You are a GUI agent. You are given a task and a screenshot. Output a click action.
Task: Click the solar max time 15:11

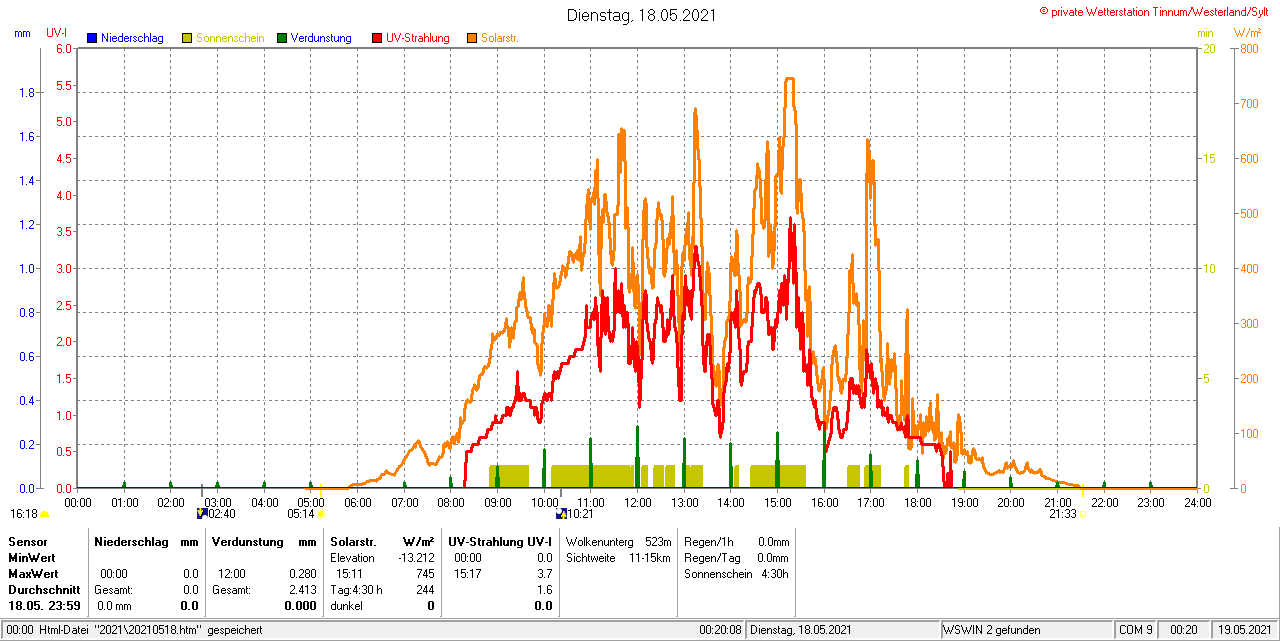tap(349, 574)
